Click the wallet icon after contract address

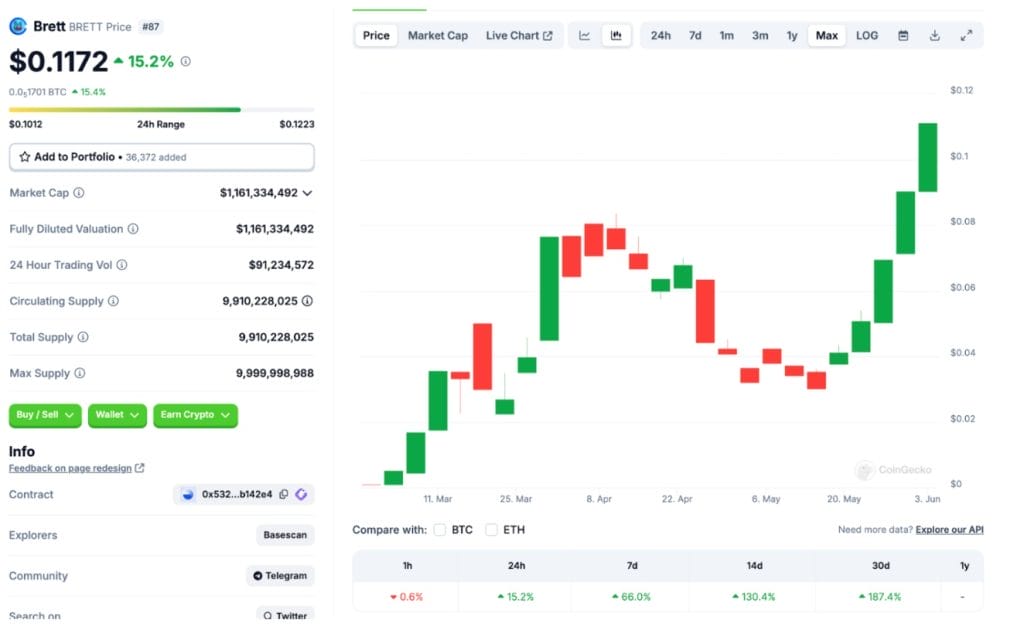click(x=301, y=495)
